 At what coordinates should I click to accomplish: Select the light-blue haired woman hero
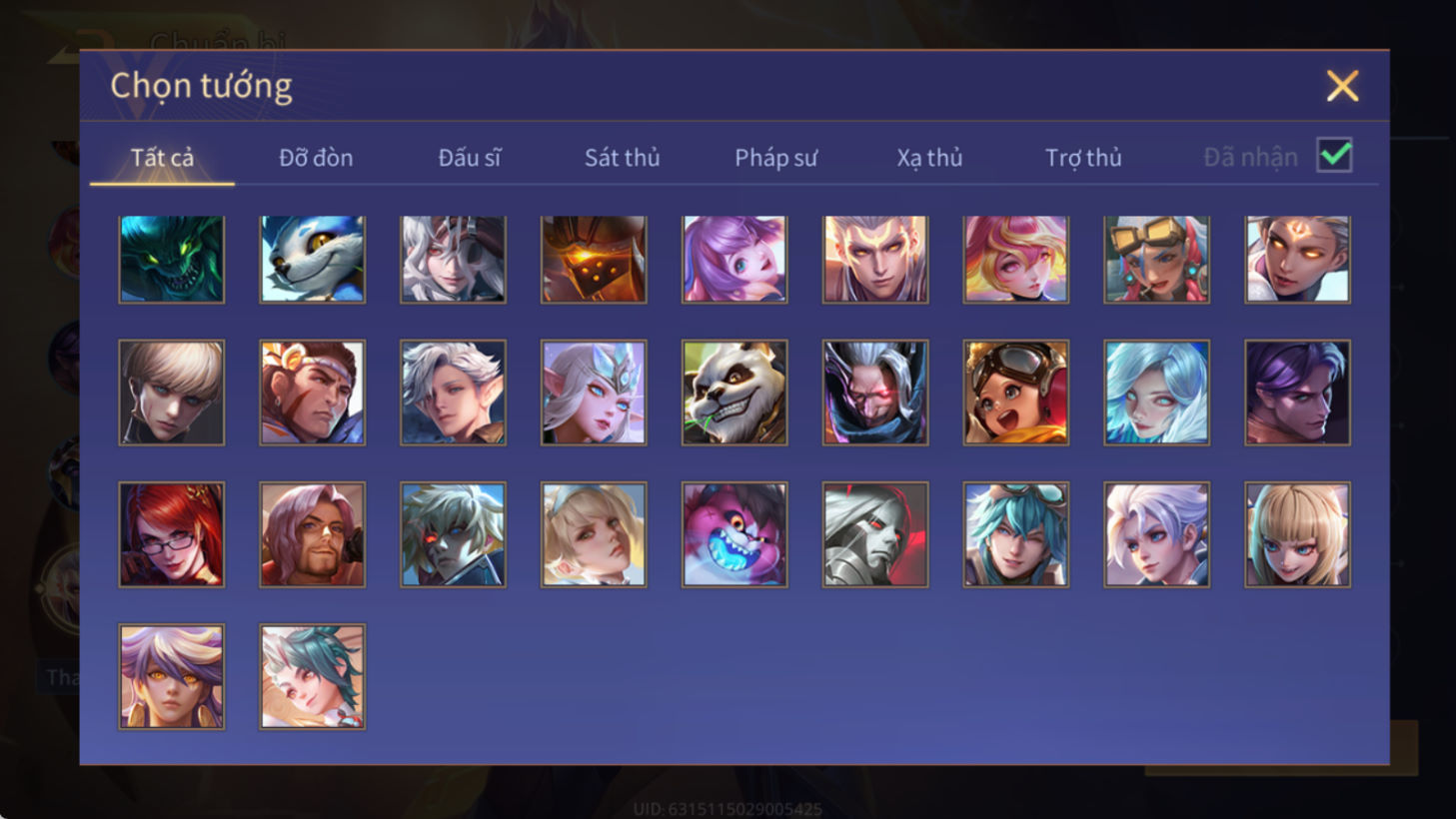(1157, 393)
